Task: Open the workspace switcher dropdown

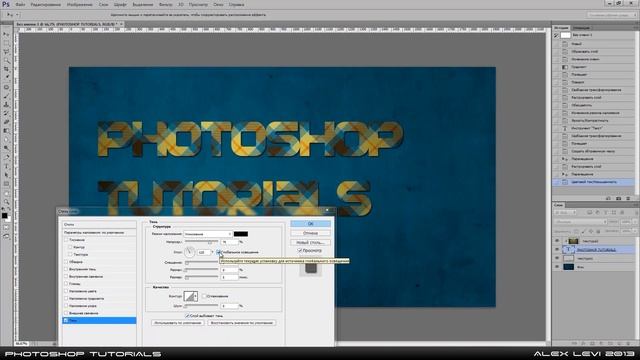Action: click(611, 15)
